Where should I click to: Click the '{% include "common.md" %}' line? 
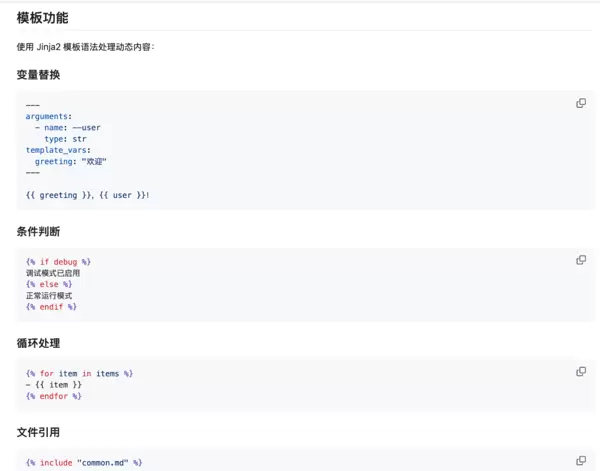click(x=84, y=462)
